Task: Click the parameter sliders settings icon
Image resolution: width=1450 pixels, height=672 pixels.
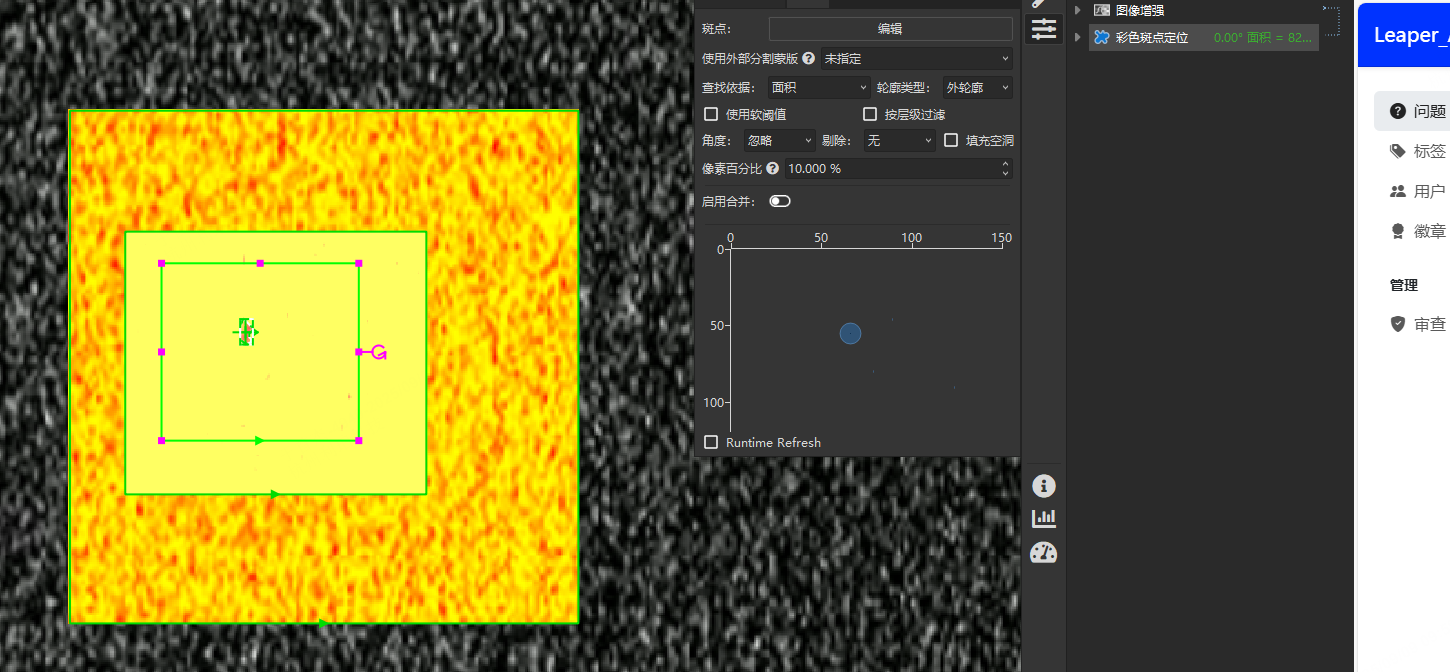Action: [x=1043, y=29]
